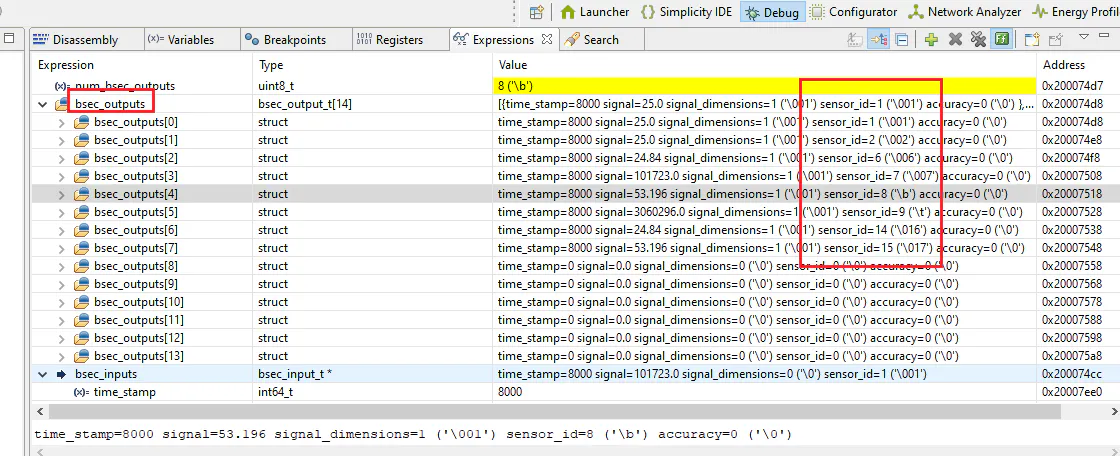Remove all expressions with double X icon

tap(978, 40)
